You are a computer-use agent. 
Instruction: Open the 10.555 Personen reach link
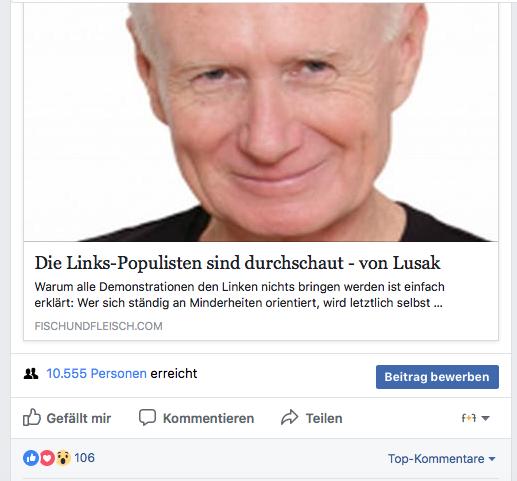pos(96,373)
